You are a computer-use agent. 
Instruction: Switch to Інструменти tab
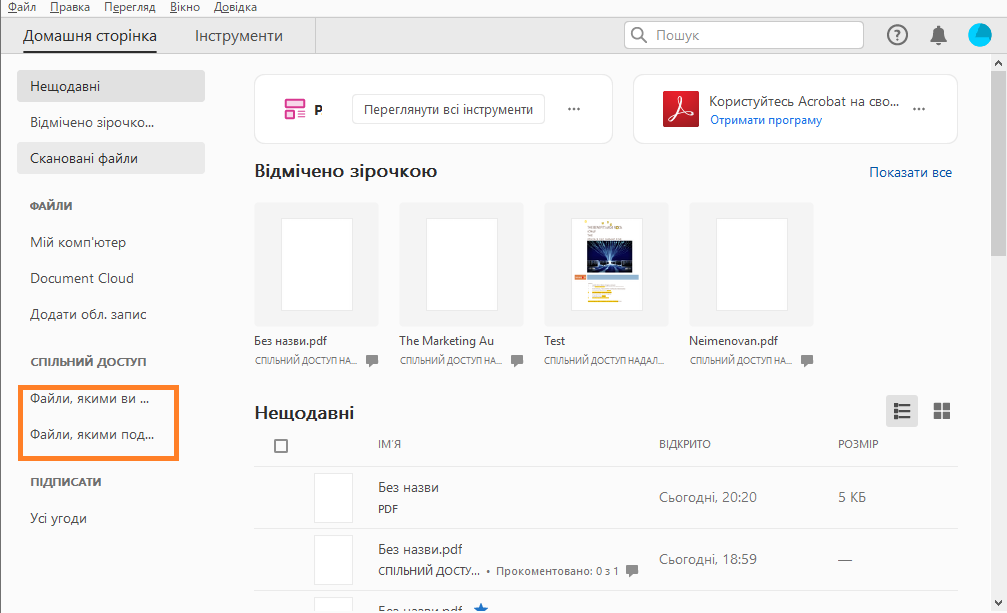[x=239, y=36]
